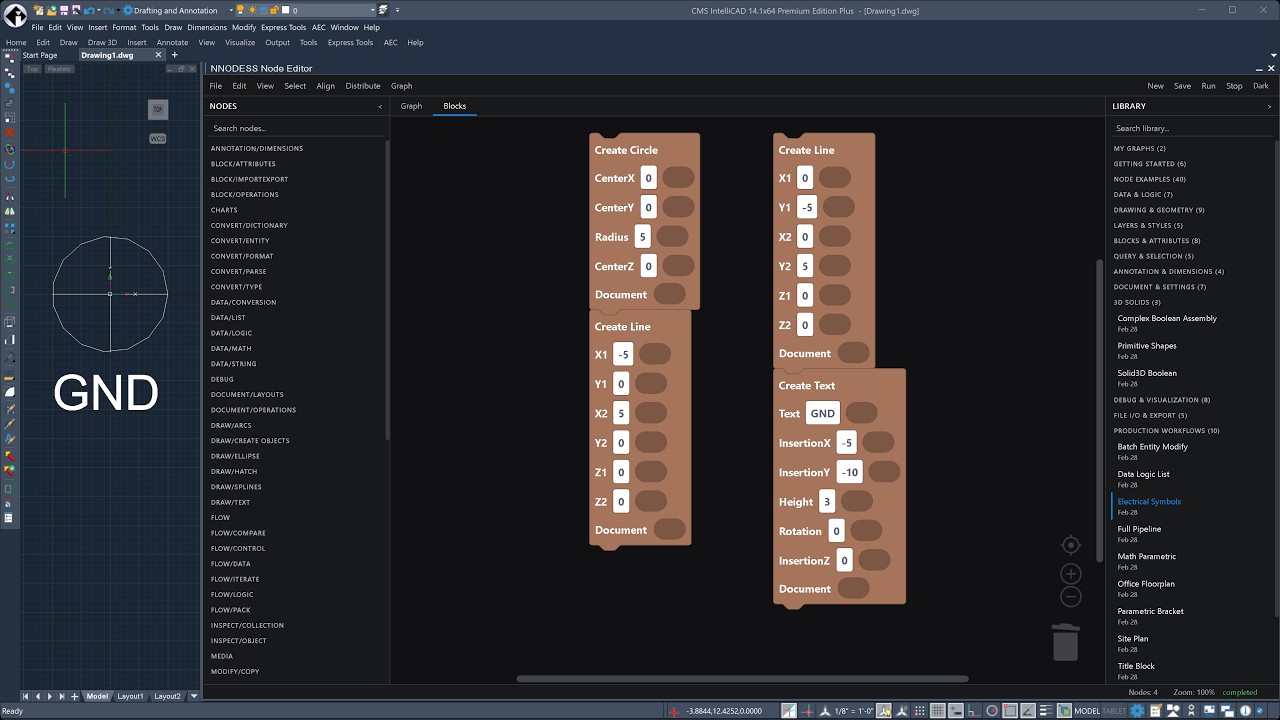
Task: Collapse the NODES panel with its arrow
Action: click(380, 106)
